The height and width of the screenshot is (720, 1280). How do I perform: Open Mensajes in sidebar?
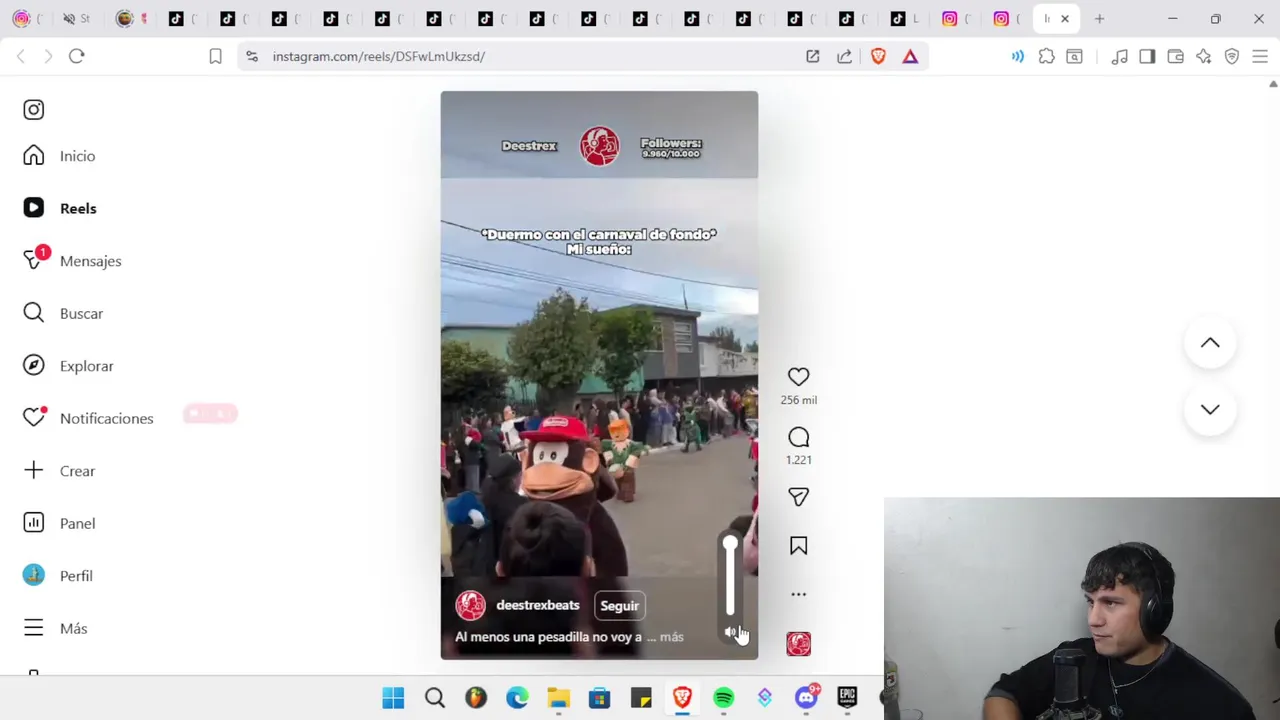[72, 261]
